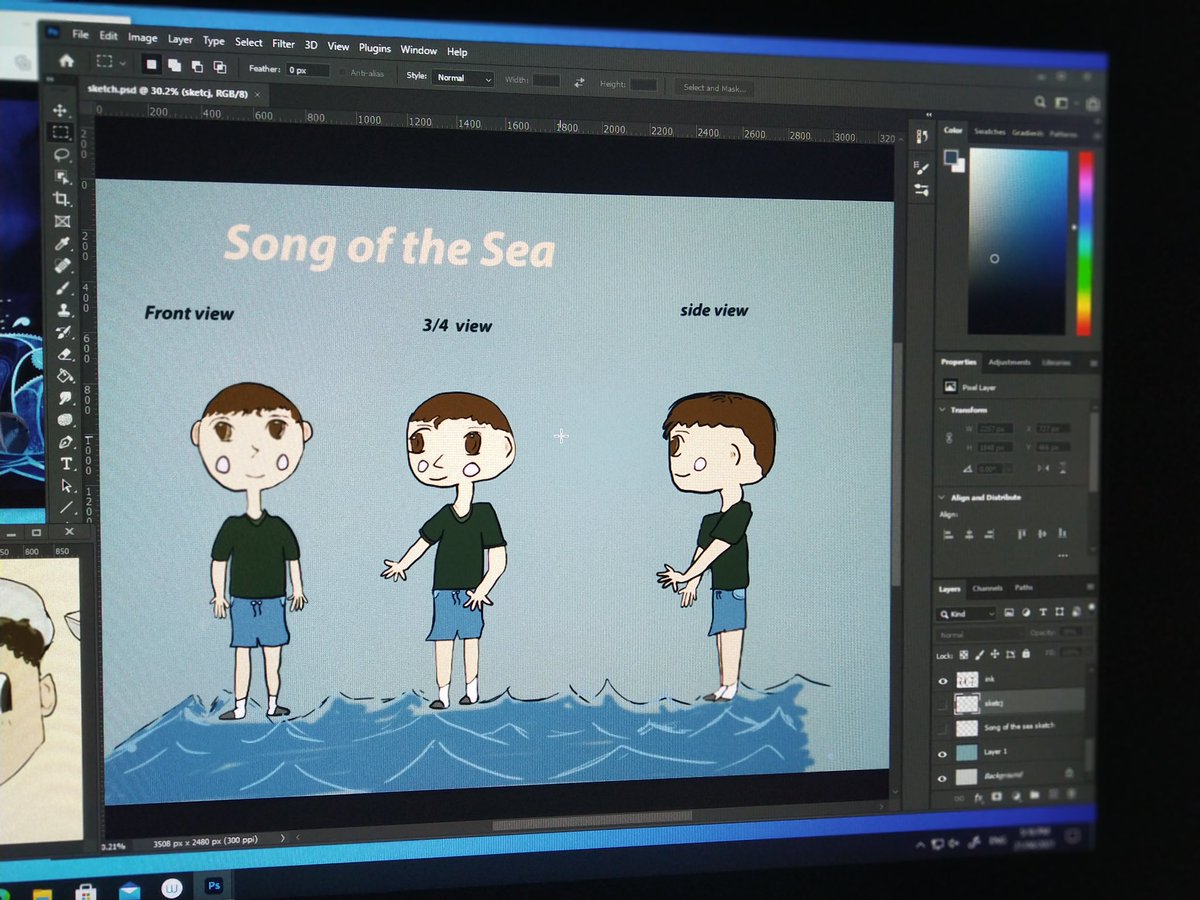This screenshot has width=1200, height=900.
Task: Hide Layer 1 visibility
Action: [x=942, y=754]
